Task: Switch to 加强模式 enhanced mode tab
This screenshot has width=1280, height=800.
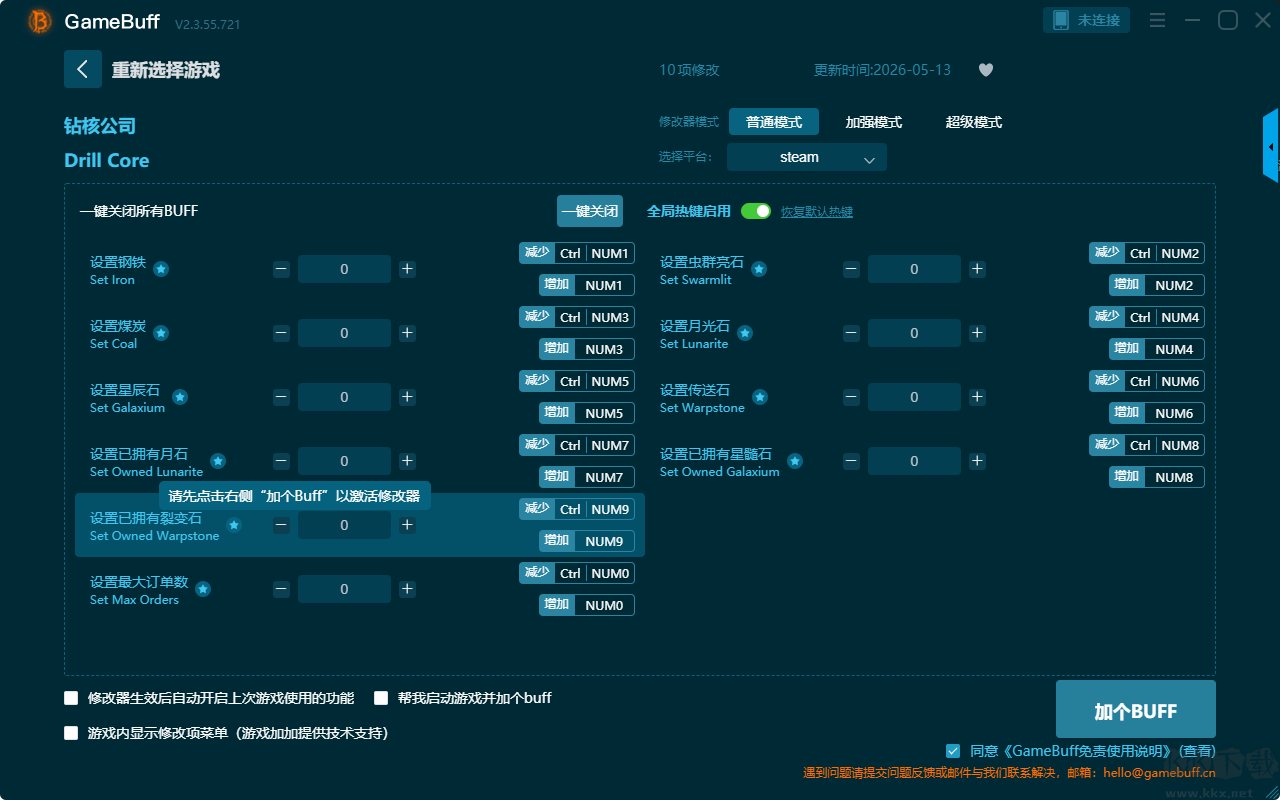Action: click(x=874, y=122)
